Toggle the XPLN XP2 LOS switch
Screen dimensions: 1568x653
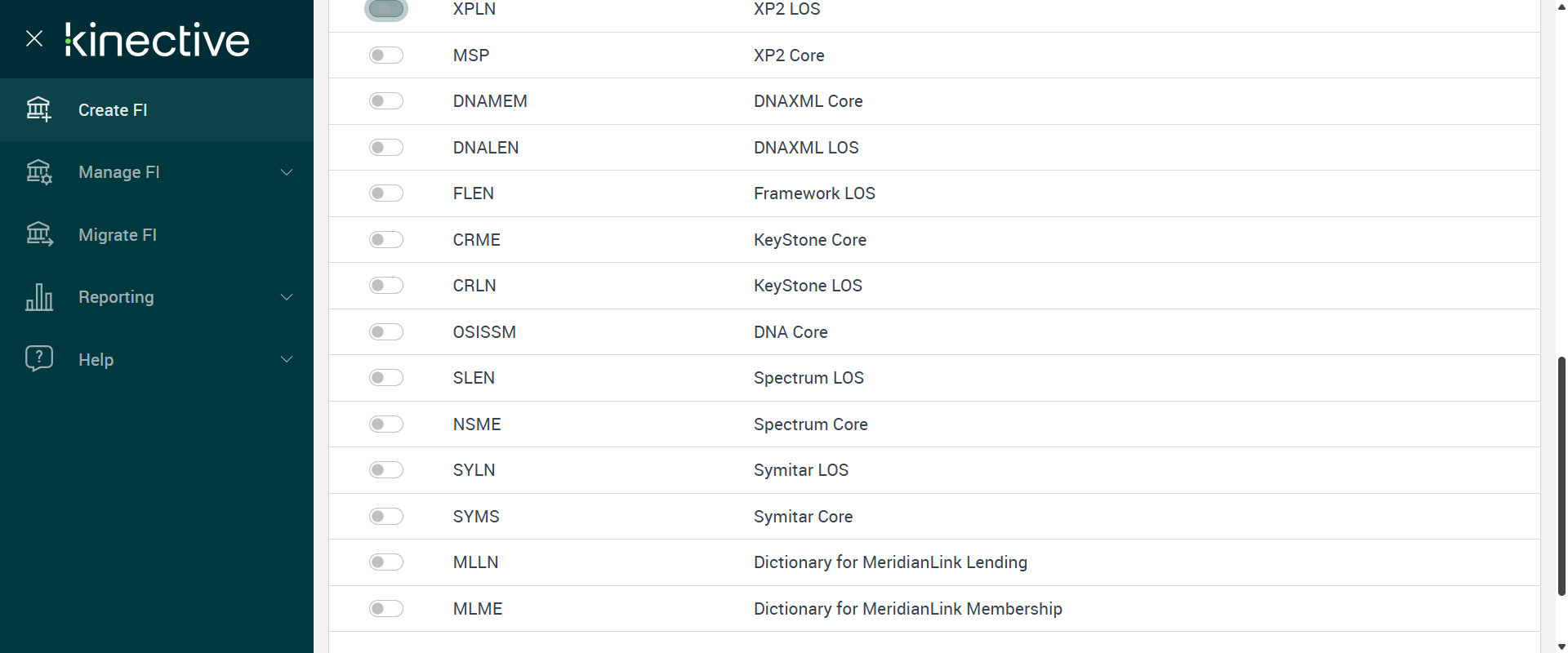click(386, 9)
